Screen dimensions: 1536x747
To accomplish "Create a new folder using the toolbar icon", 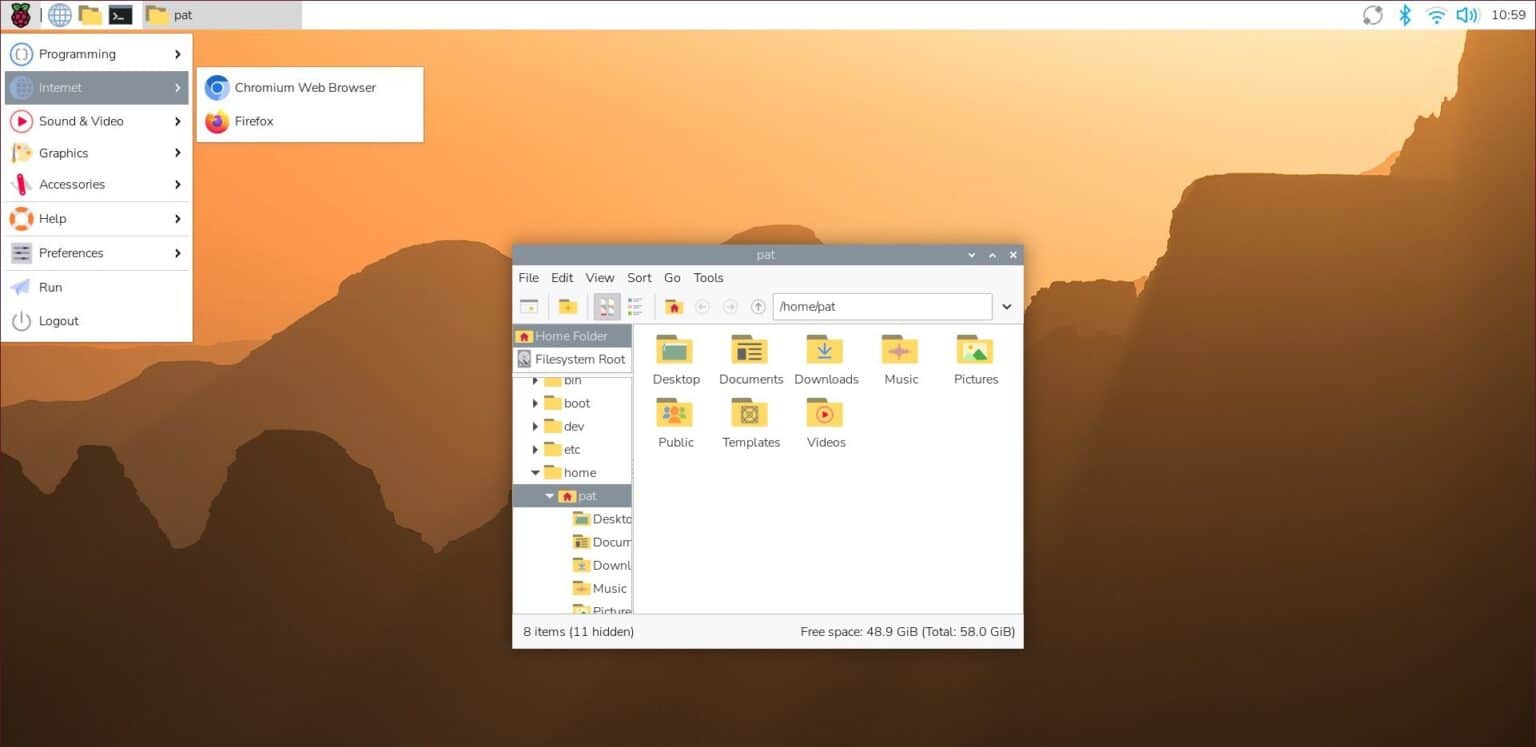I will [569, 306].
